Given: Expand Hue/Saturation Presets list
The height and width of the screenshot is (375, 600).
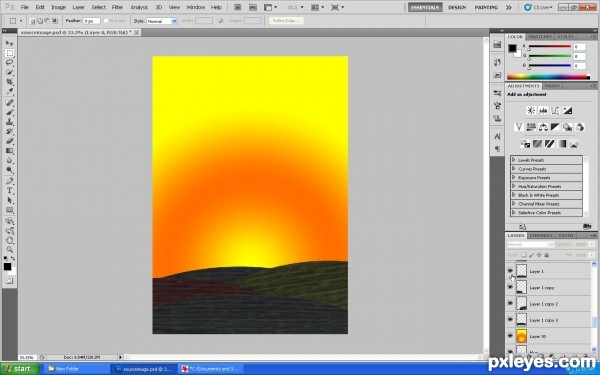Looking at the screenshot, I should (514, 186).
